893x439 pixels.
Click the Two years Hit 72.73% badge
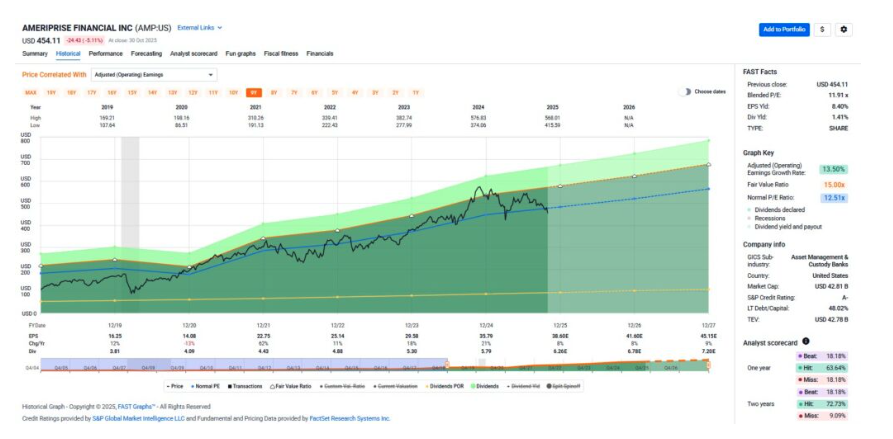821,404
